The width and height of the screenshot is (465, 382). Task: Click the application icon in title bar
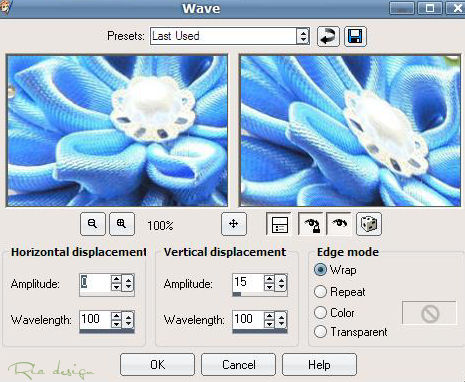point(5,7)
